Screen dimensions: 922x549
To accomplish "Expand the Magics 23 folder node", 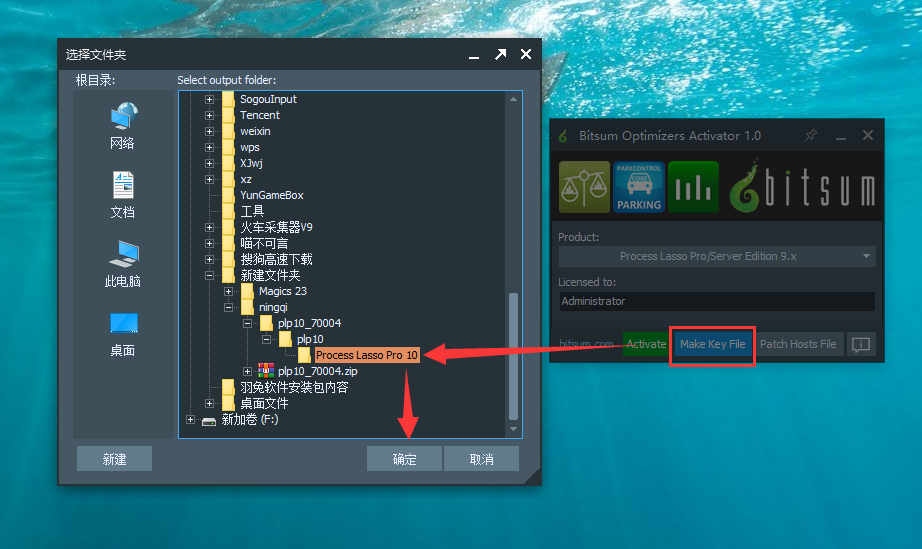I will tap(228, 291).
